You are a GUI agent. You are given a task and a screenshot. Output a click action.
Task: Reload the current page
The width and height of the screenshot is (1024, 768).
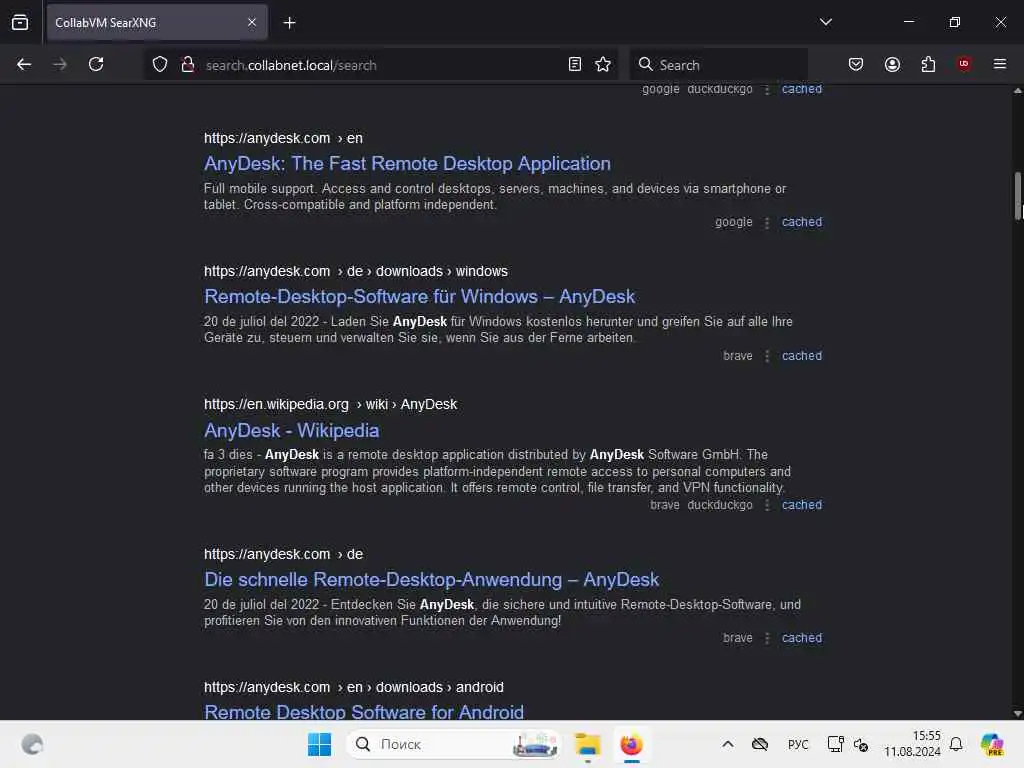tap(96, 65)
